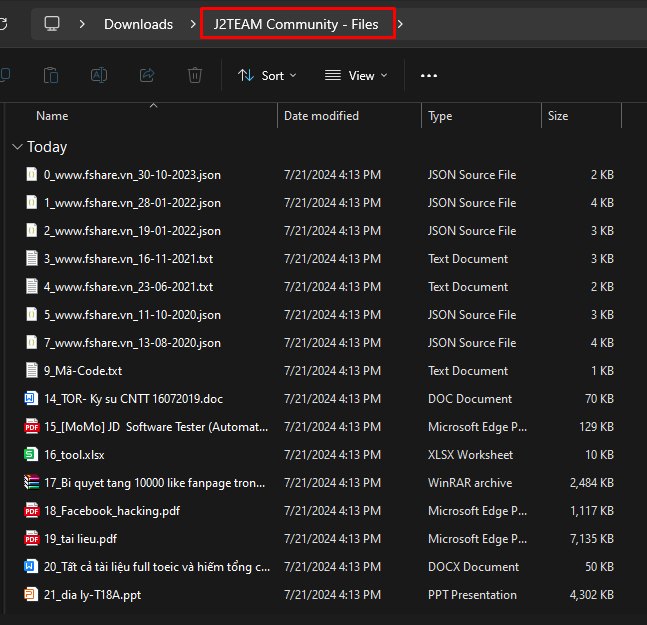The image size is (647, 625).
Task: Sort by the Name column header
Action: coord(52,116)
